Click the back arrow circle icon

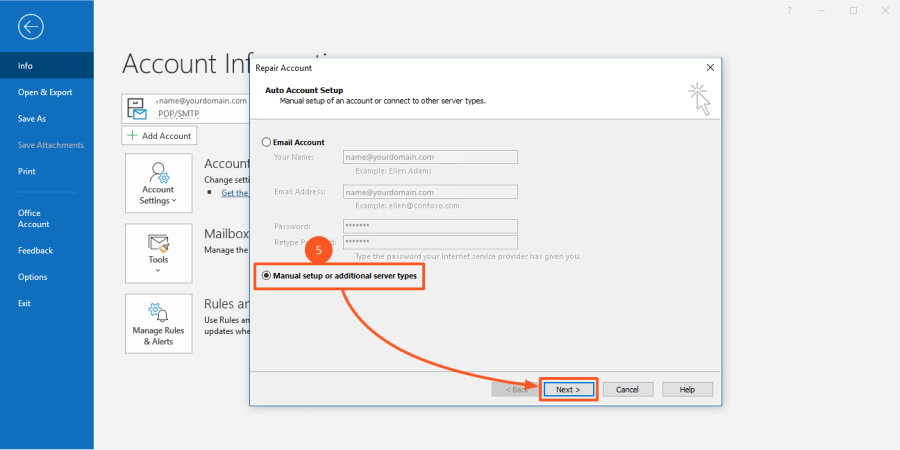click(x=31, y=27)
